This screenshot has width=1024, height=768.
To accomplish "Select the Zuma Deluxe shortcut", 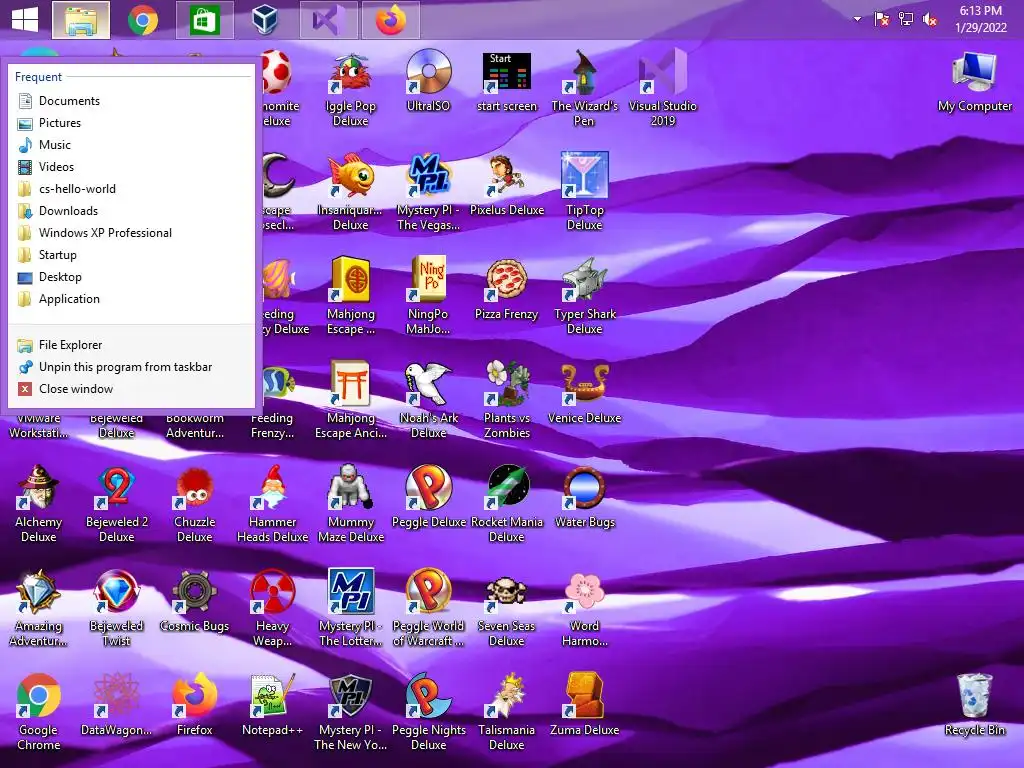I will (x=584, y=705).
